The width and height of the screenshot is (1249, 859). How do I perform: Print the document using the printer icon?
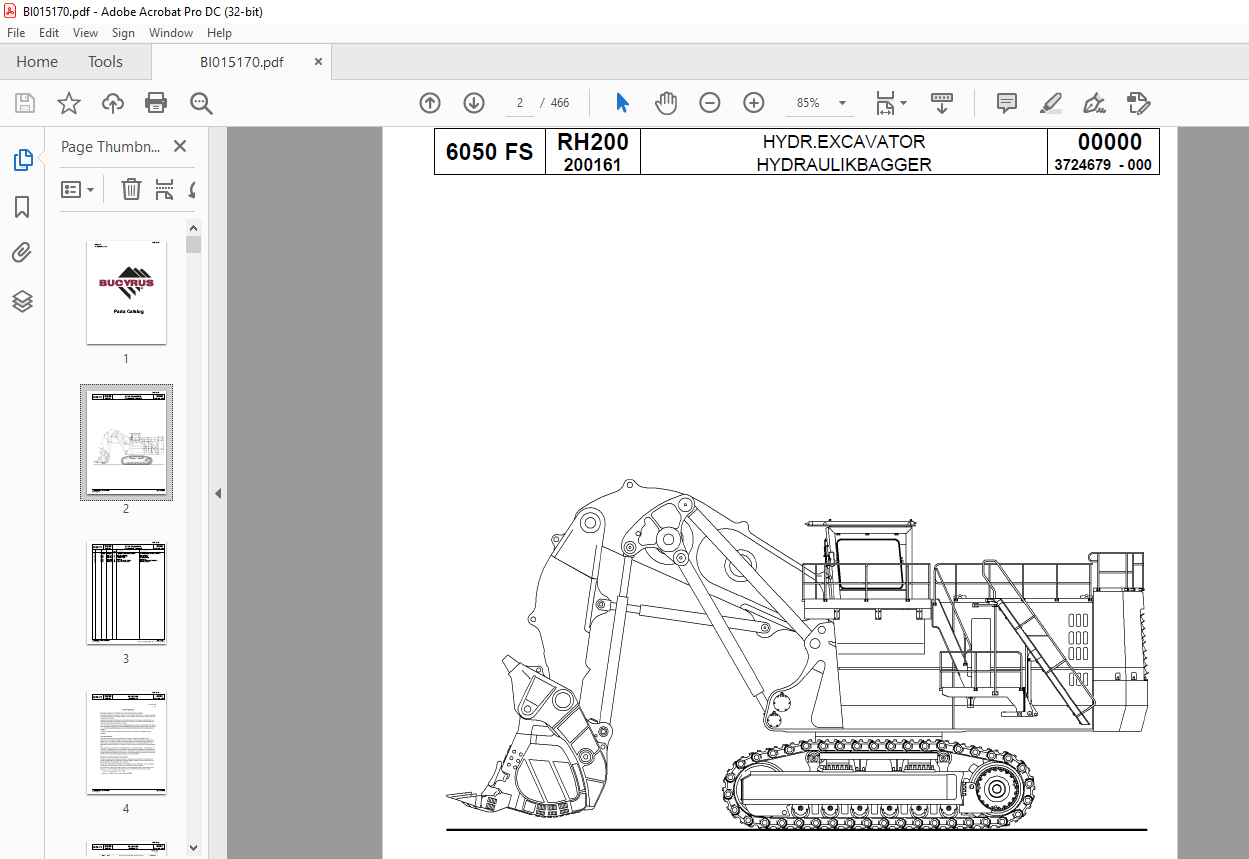pyautogui.click(x=156, y=103)
